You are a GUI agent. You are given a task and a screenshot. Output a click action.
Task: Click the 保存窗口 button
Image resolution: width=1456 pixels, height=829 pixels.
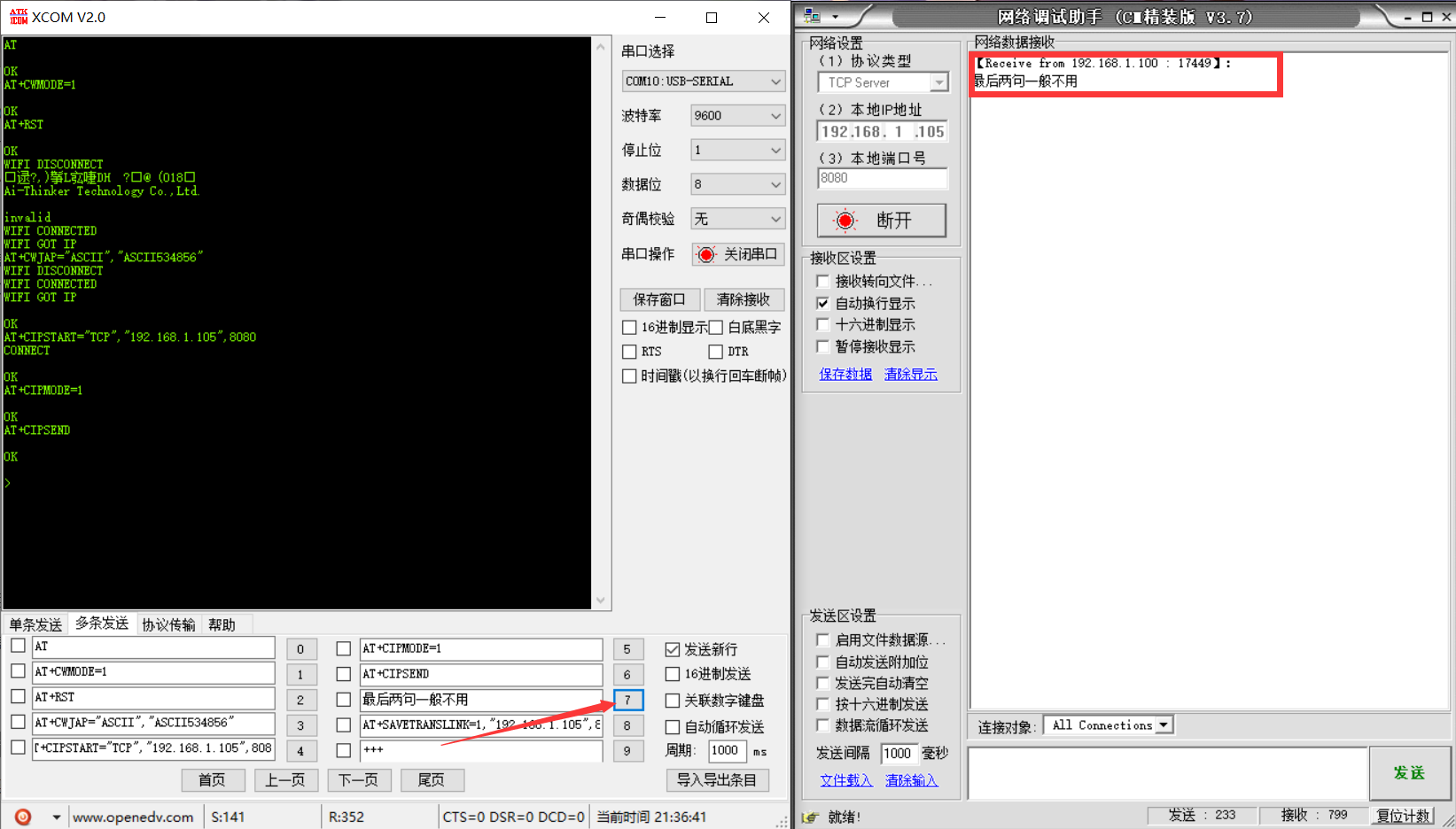point(660,299)
